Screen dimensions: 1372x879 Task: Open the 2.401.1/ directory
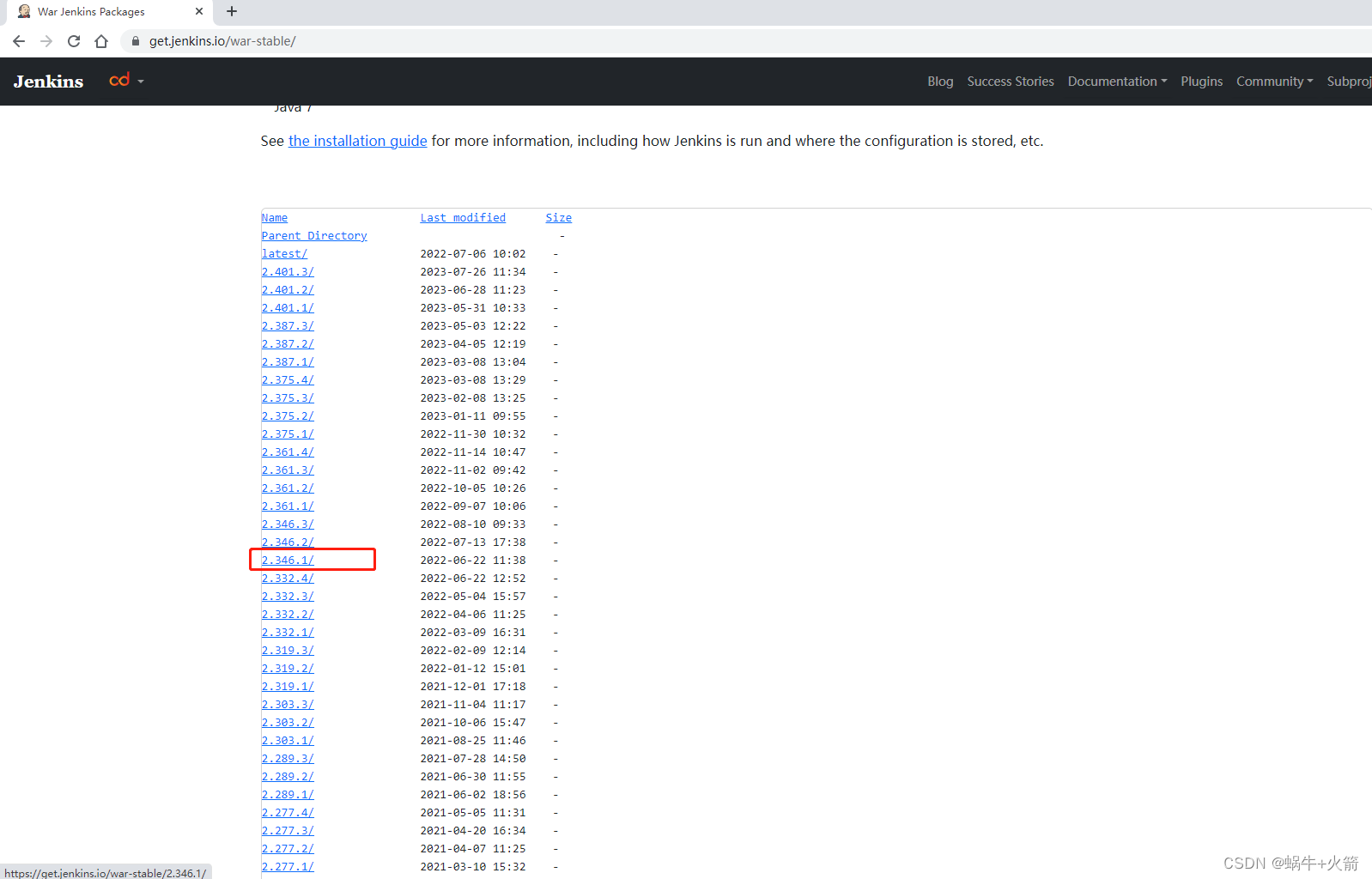[288, 308]
